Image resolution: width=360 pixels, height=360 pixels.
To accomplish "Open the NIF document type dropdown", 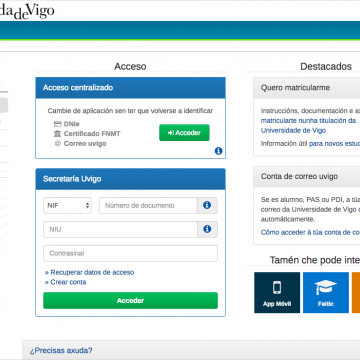I will coord(67,205).
